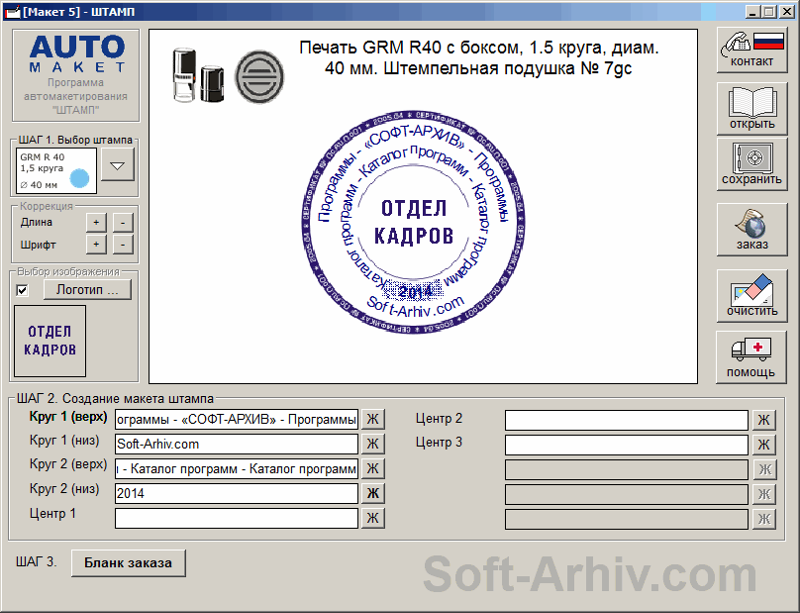
Task: Click the AUTO MAKET program logo
Action: click(76, 75)
